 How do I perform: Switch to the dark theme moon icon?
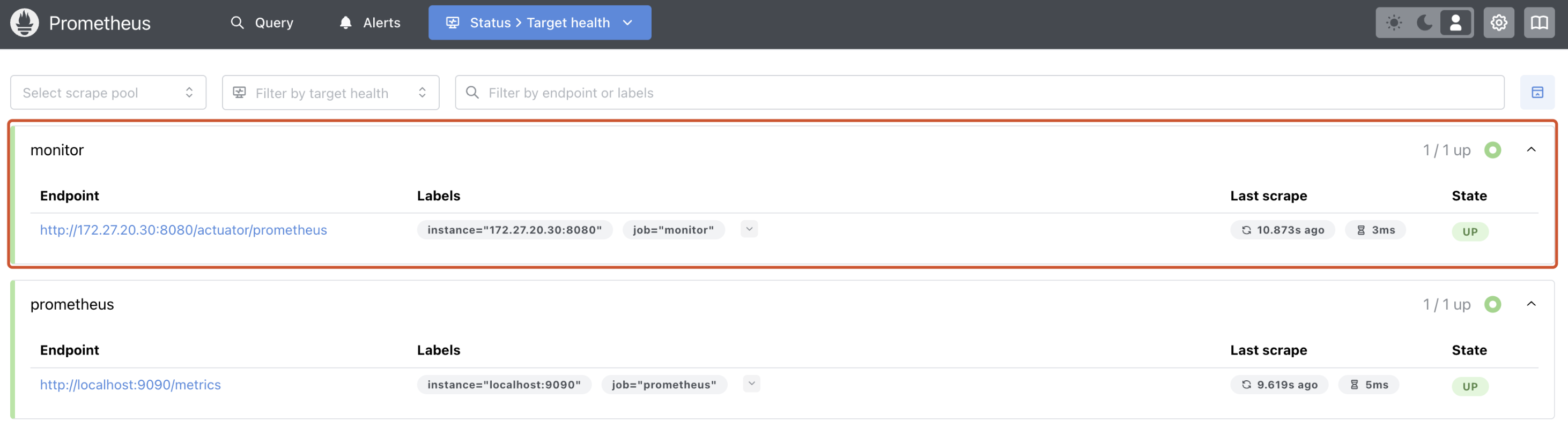pos(1424,23)
